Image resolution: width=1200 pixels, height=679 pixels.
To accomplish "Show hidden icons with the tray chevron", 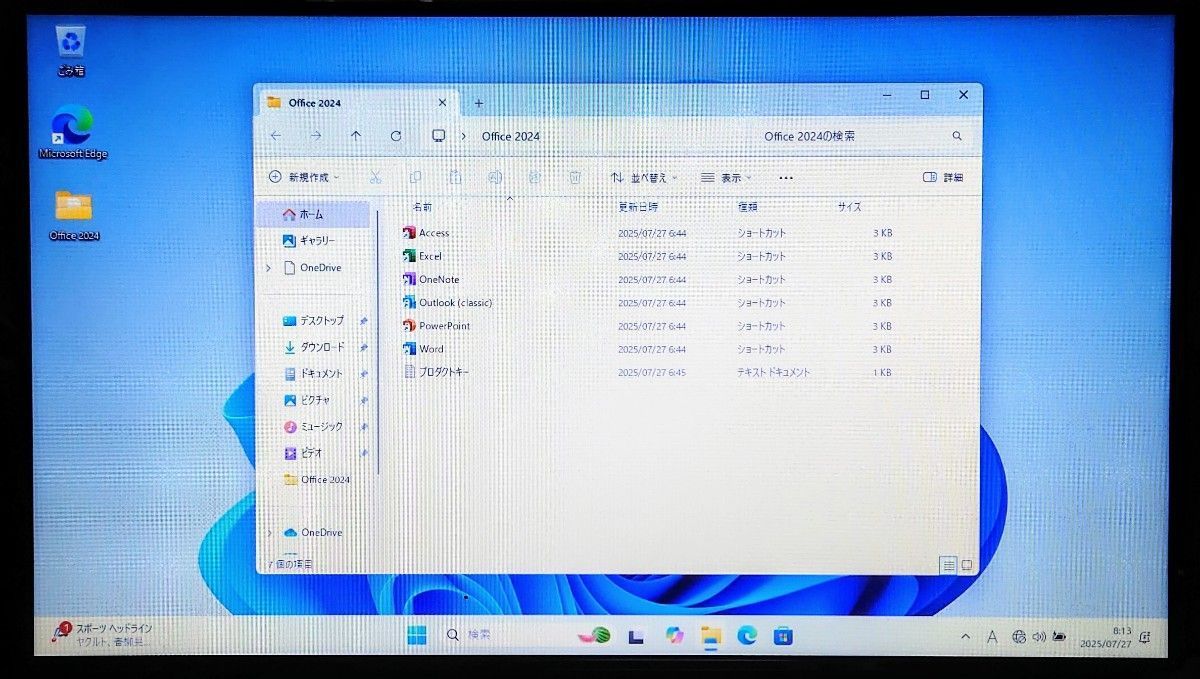I will 965,637.
